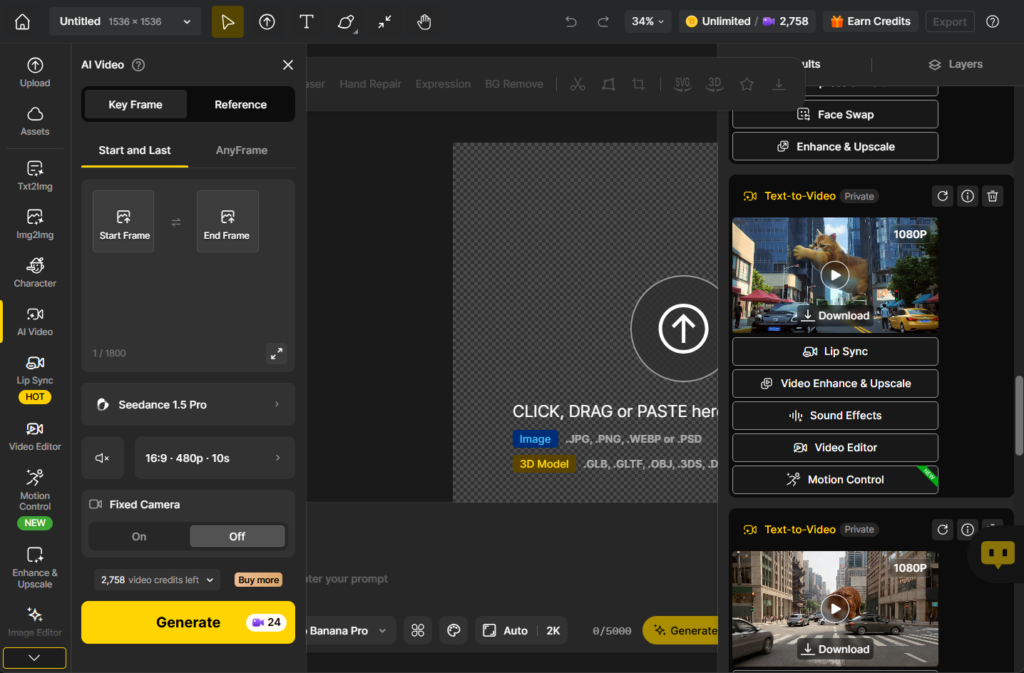Click the Undo arrow icon

coord(571,22)
